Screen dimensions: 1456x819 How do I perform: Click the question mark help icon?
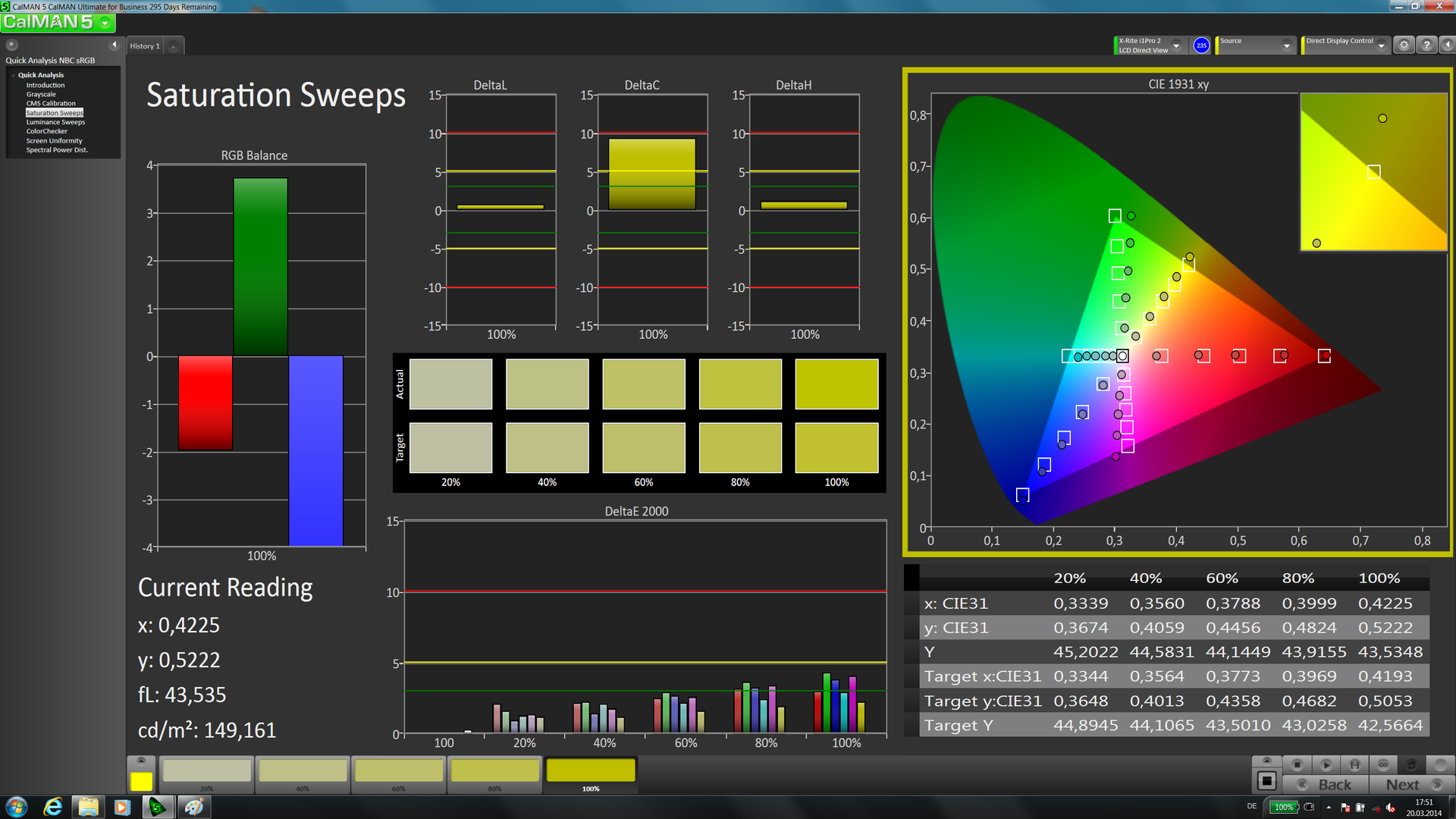1426,45
